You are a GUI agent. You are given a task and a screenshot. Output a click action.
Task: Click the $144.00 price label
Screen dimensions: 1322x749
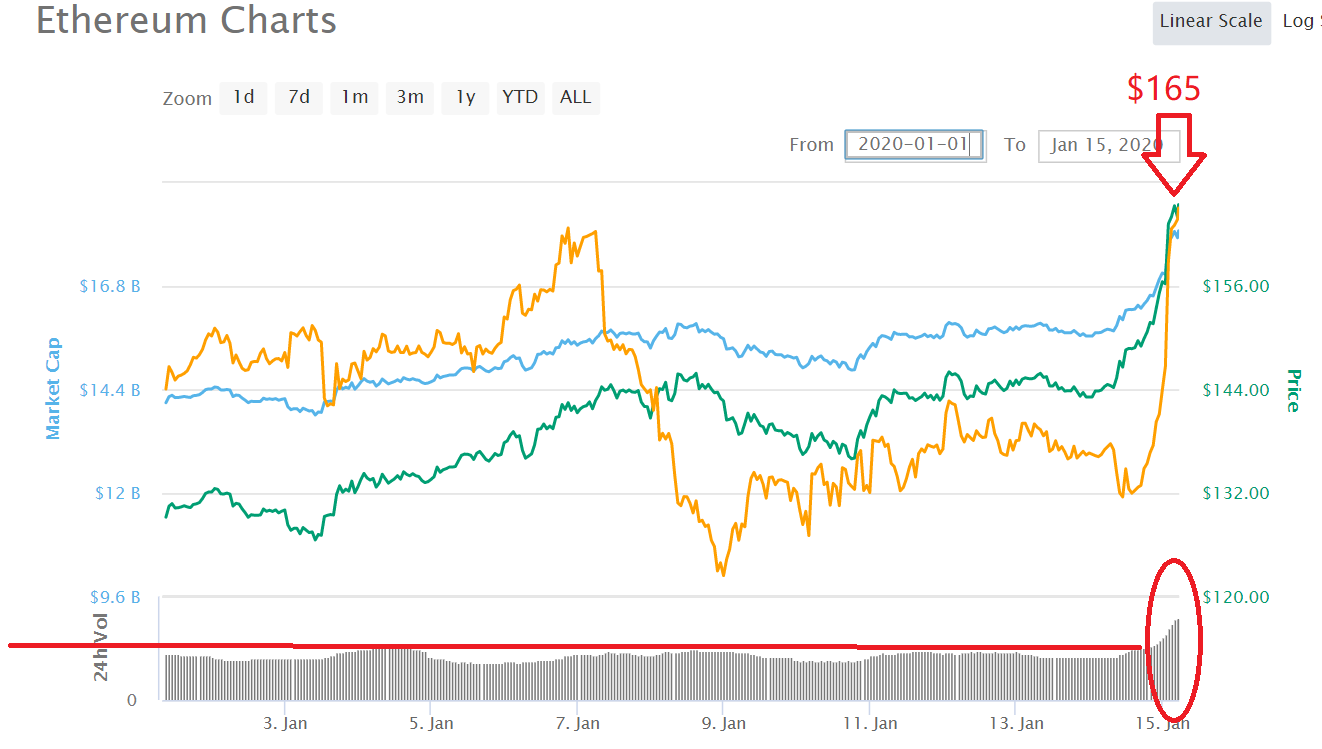(1236, 390)
